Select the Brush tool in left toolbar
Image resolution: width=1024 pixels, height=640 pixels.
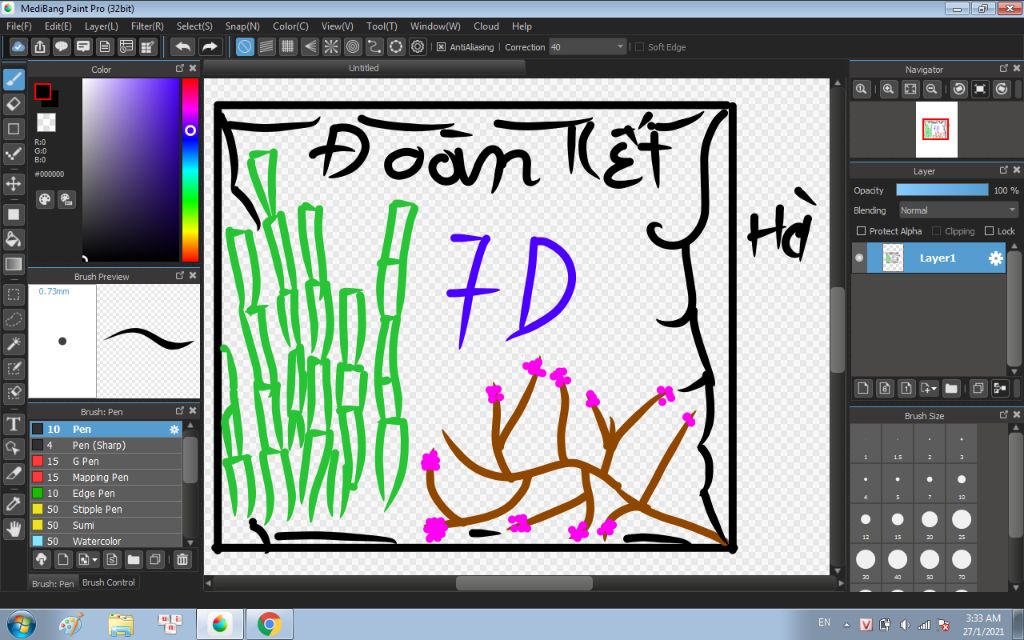(14, 80)
